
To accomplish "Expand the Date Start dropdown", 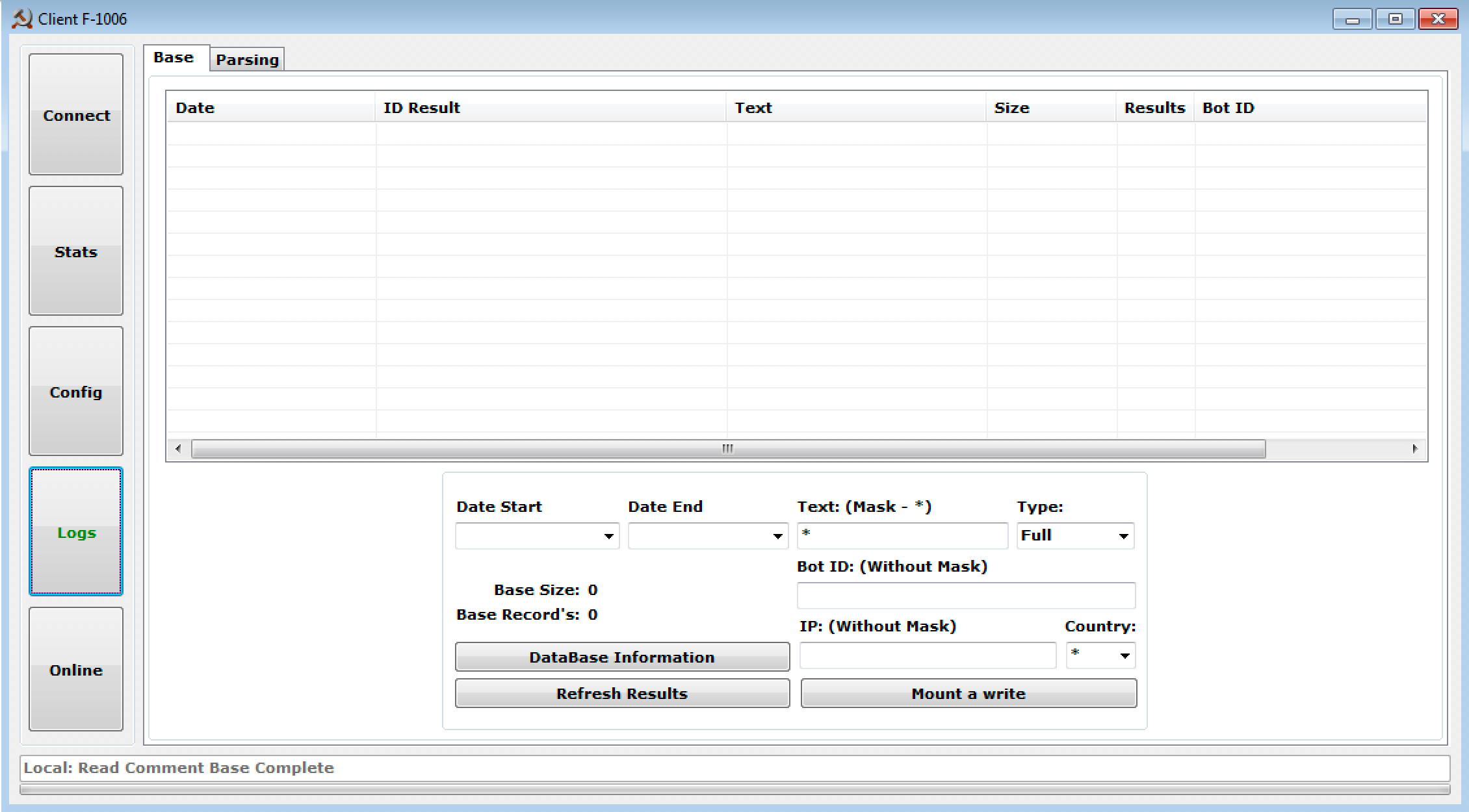I will pyautogui.click(x=608, y=537).
